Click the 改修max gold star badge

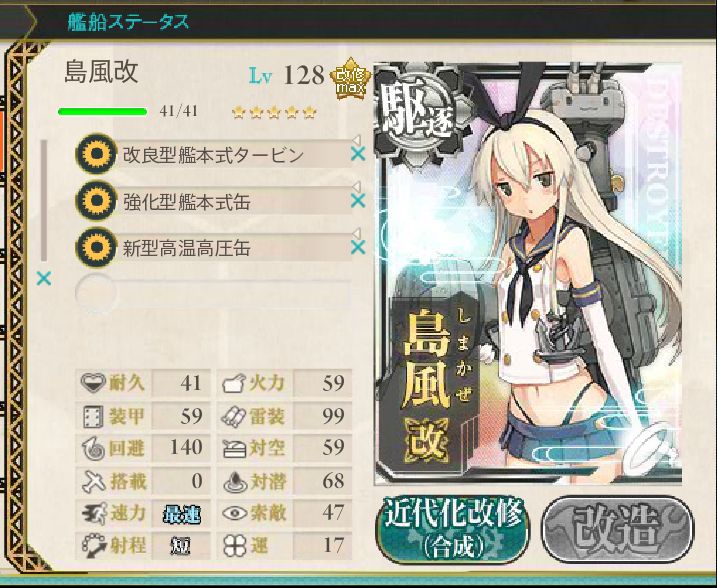point(350,79)
